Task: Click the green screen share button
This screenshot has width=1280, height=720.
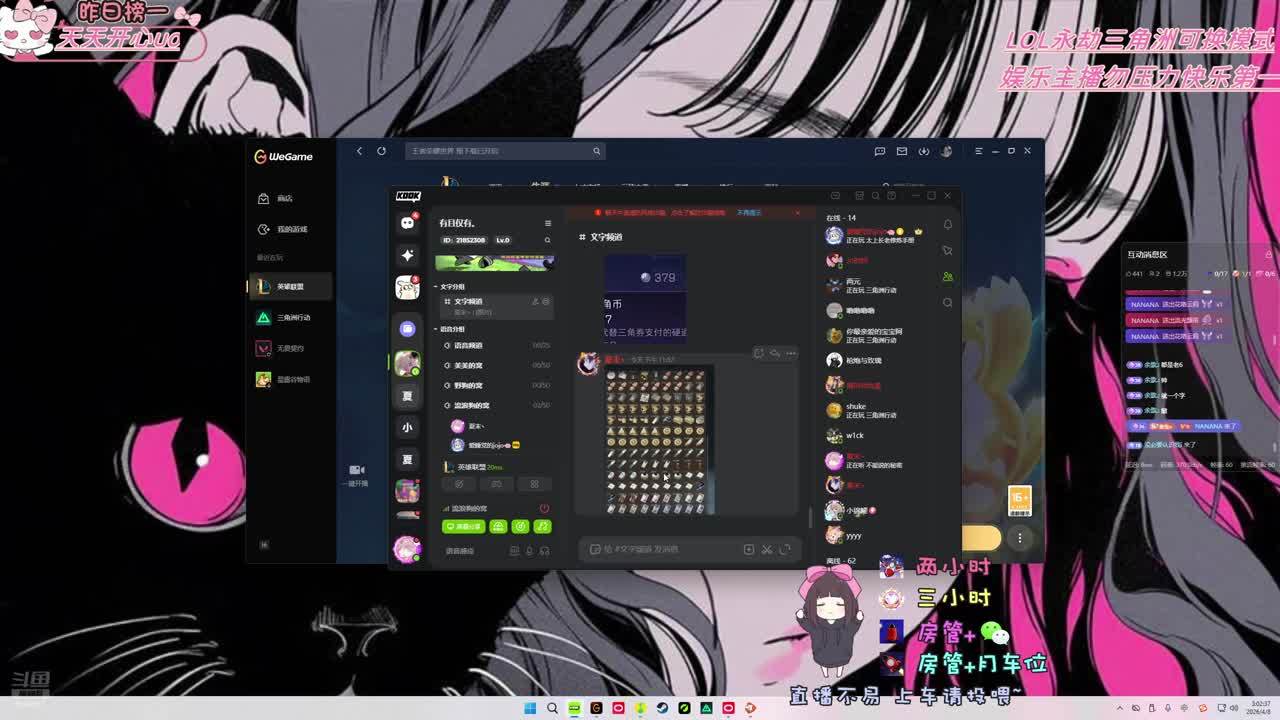Action: 463,526
